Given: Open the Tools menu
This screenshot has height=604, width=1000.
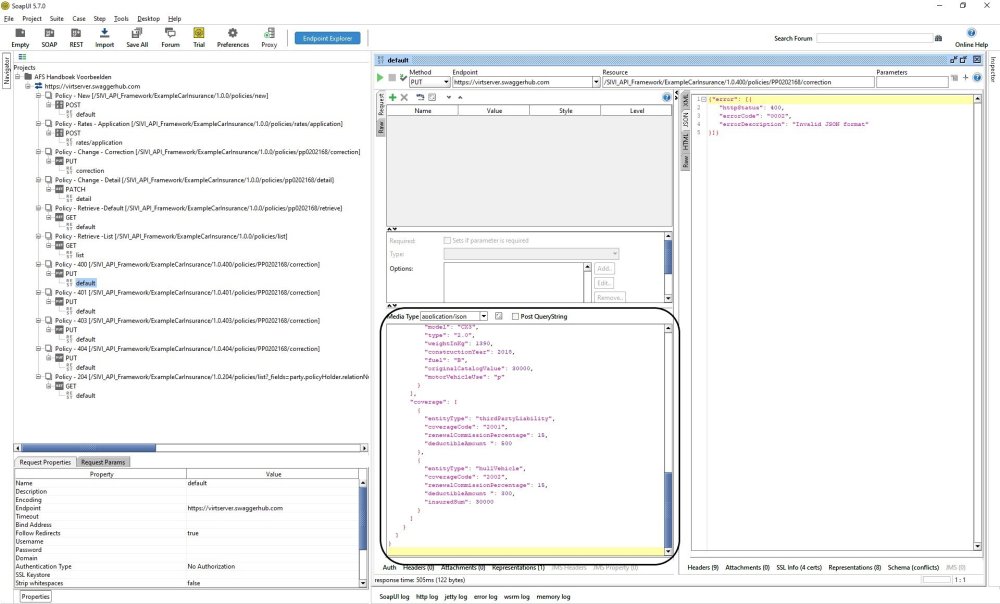Looking at the screenshot, I should tap(121, 18).
